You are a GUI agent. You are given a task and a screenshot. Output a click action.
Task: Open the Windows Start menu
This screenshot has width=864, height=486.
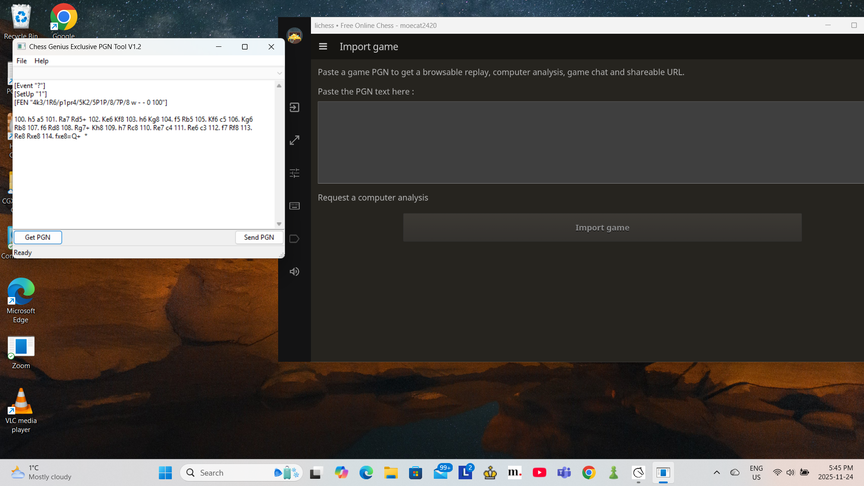[165, 473]
